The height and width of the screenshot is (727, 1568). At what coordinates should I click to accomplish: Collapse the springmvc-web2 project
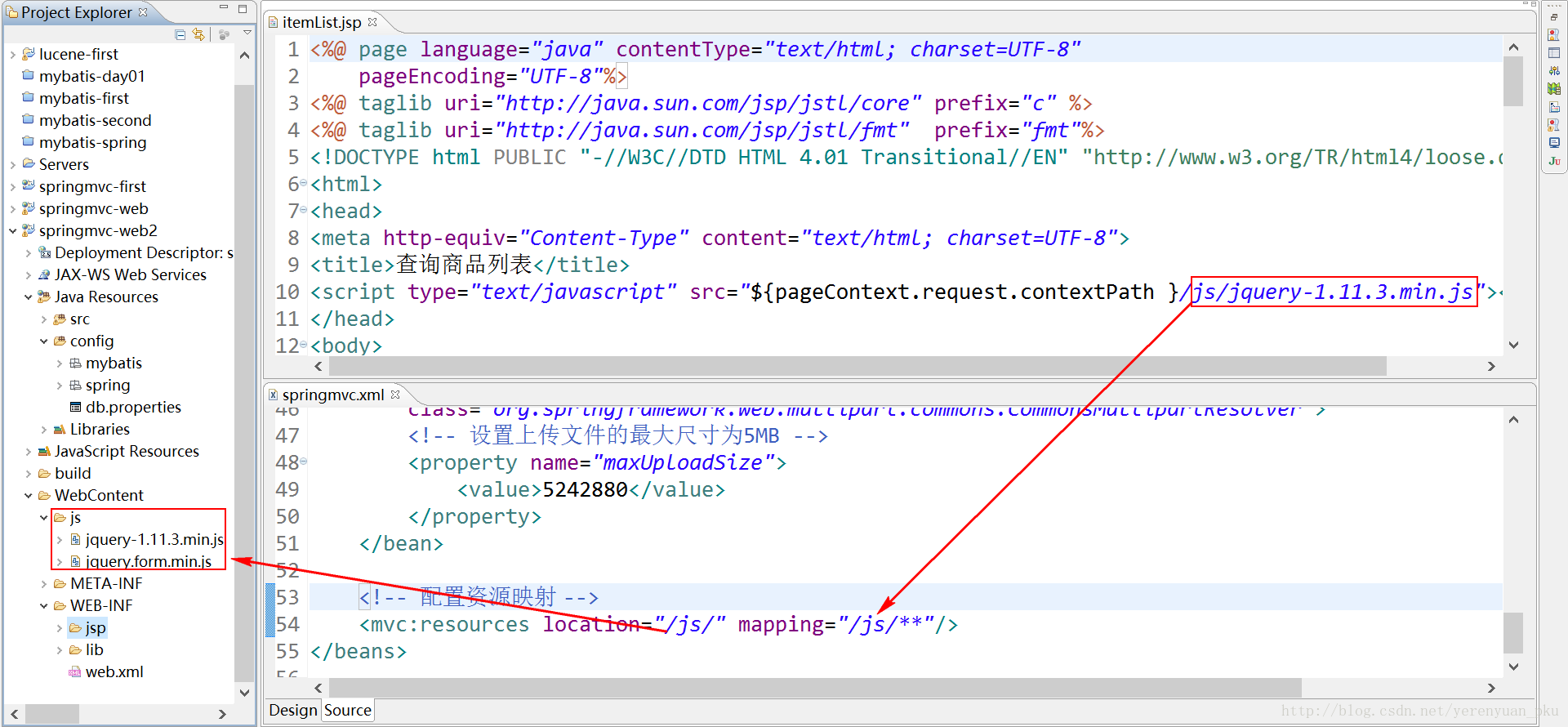click(x=12, y=230)
